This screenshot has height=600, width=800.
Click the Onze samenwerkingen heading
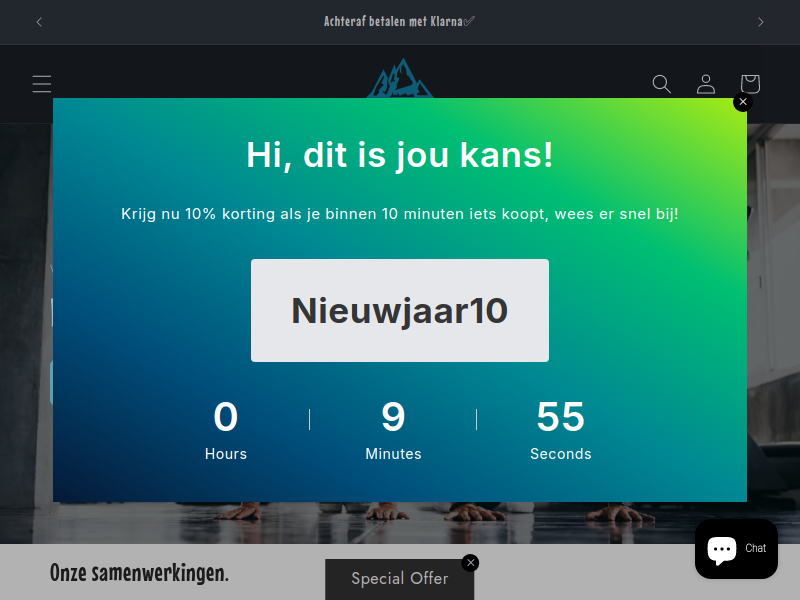[139, 573]
